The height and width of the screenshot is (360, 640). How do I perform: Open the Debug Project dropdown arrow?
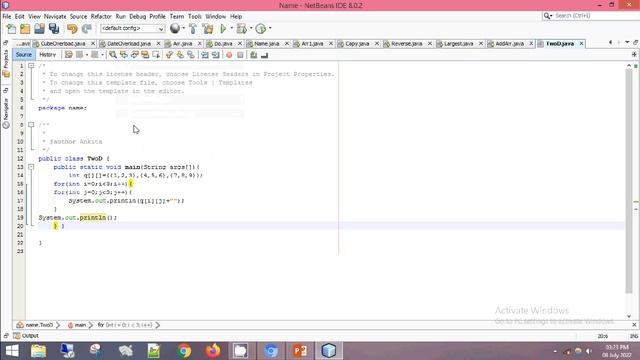(251, 28)
